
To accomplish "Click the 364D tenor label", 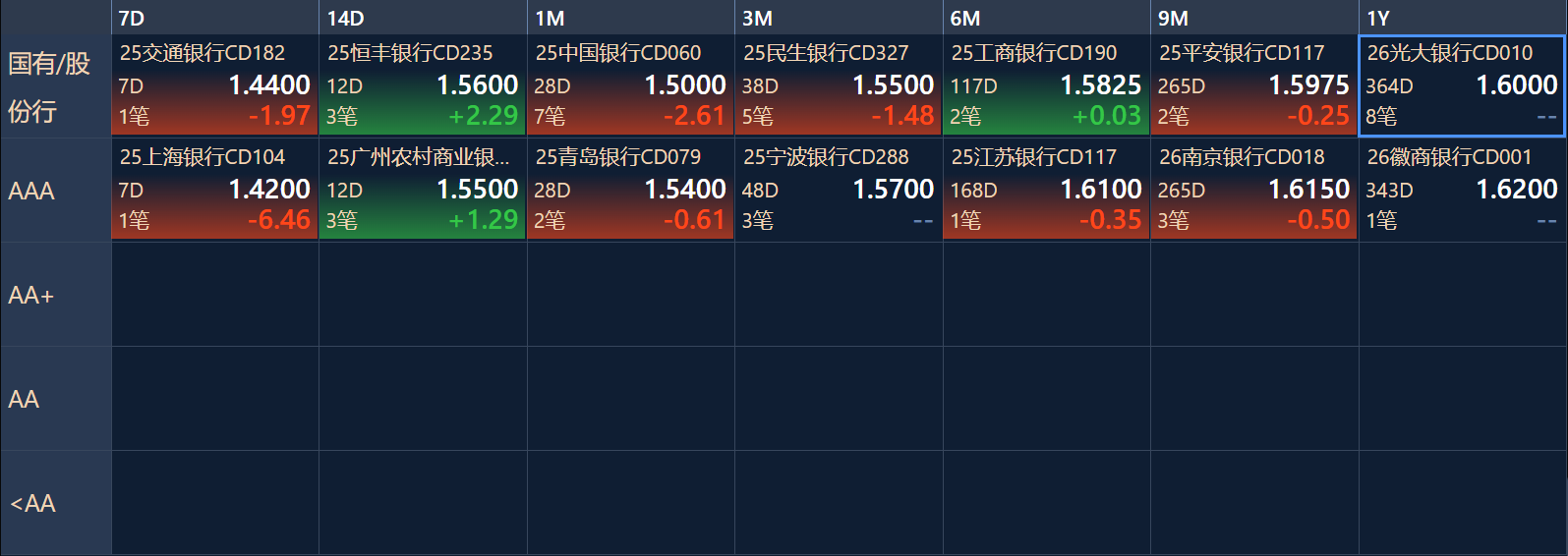I will pos(1389,86).
